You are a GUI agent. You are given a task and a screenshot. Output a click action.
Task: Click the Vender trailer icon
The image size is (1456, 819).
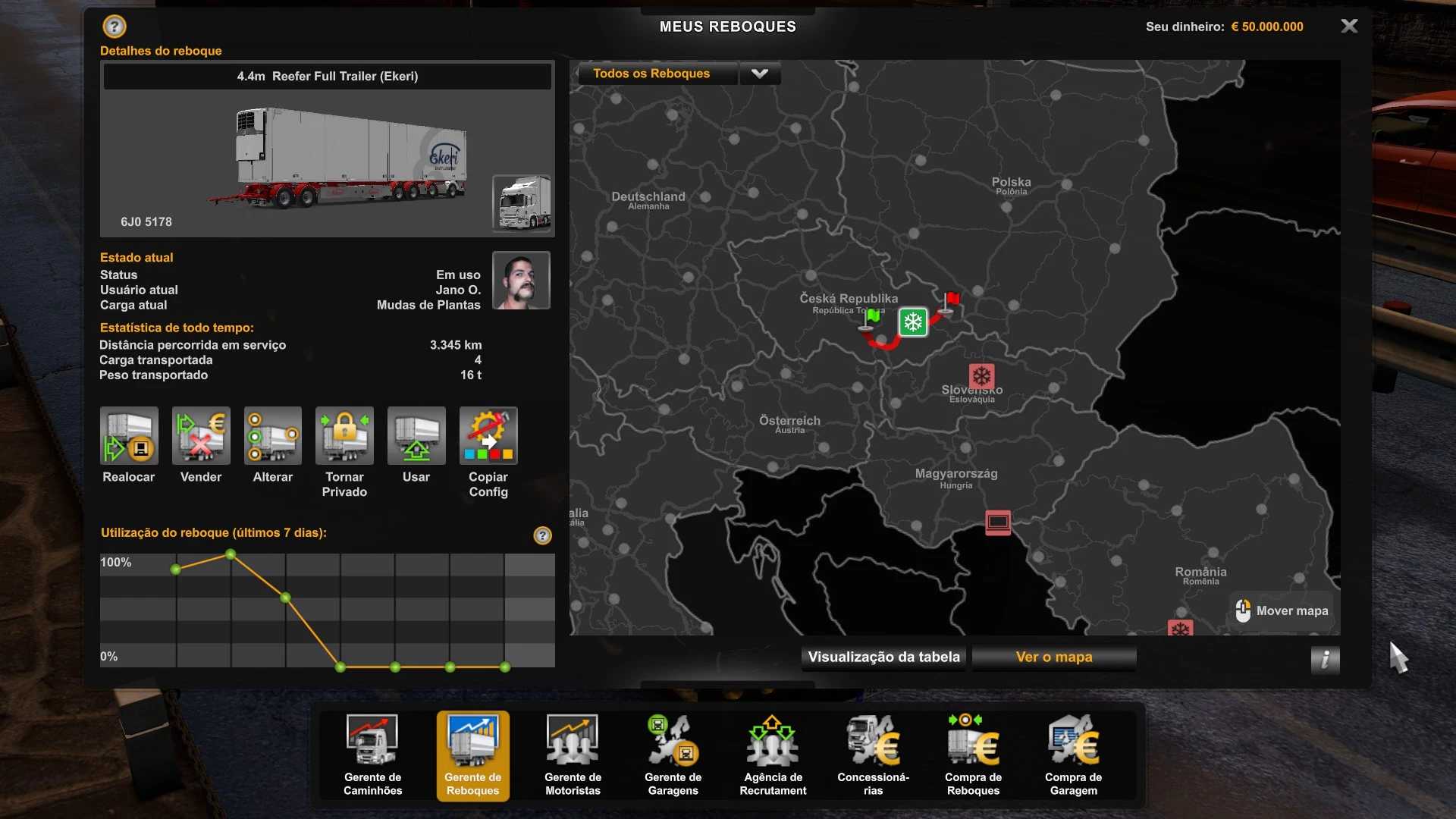pyautogui.click(x=201, y=436)
